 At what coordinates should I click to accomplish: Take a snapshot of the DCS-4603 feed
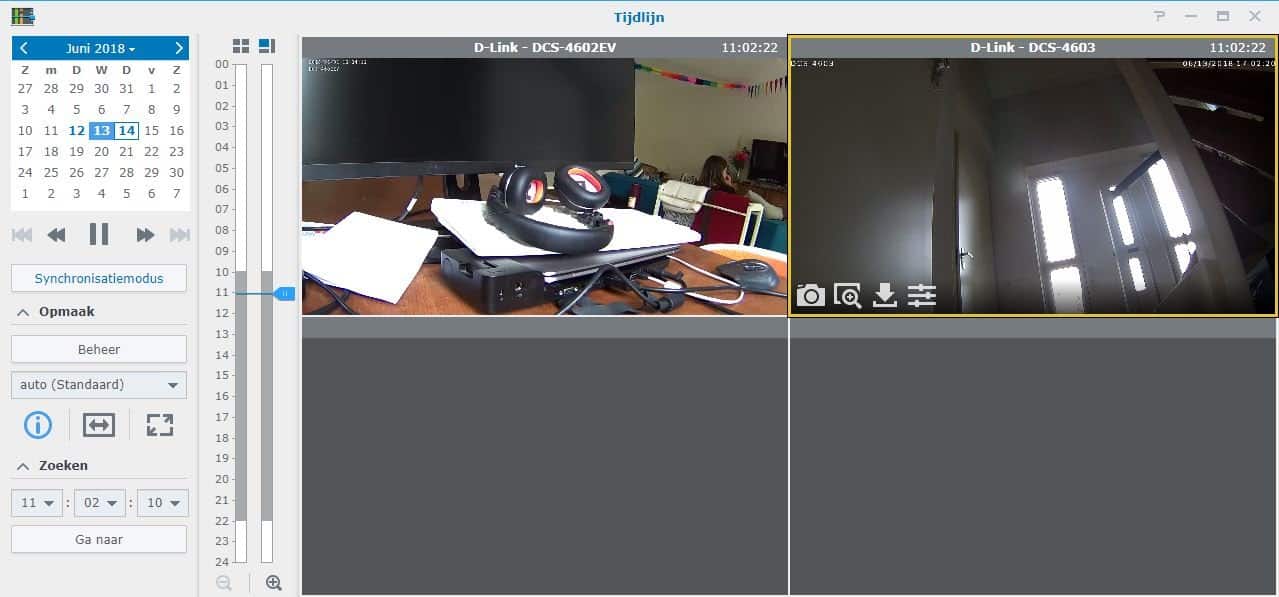pos(811,295)
